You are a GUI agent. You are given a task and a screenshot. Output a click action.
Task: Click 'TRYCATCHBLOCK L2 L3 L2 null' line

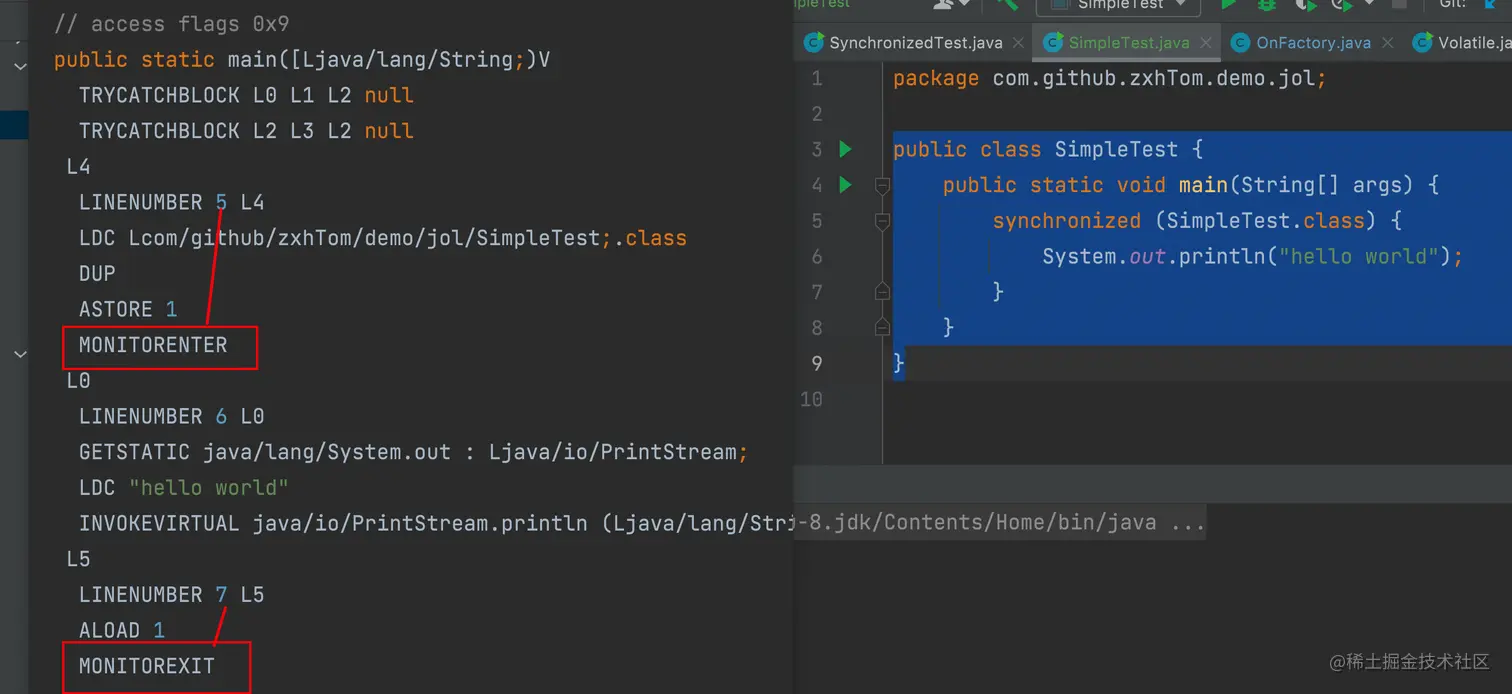(246, 131)
